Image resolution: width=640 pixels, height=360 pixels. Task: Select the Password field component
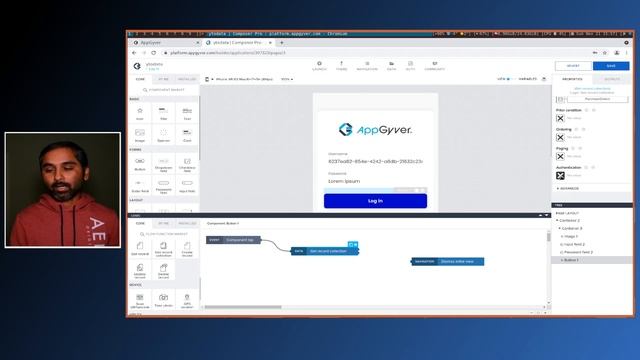click(163, 186)
